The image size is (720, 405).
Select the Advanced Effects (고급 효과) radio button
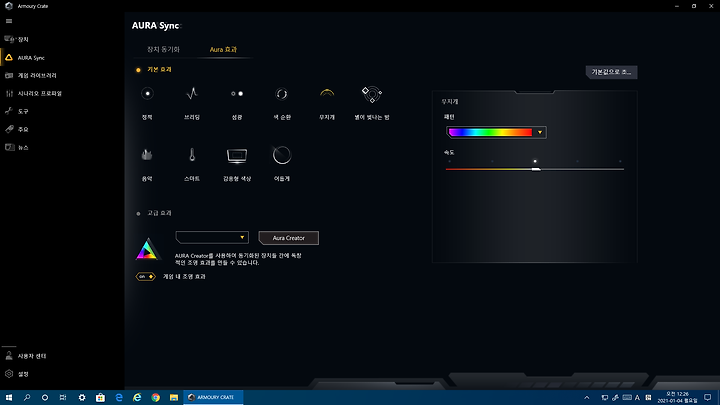click(x=138, y=214)
